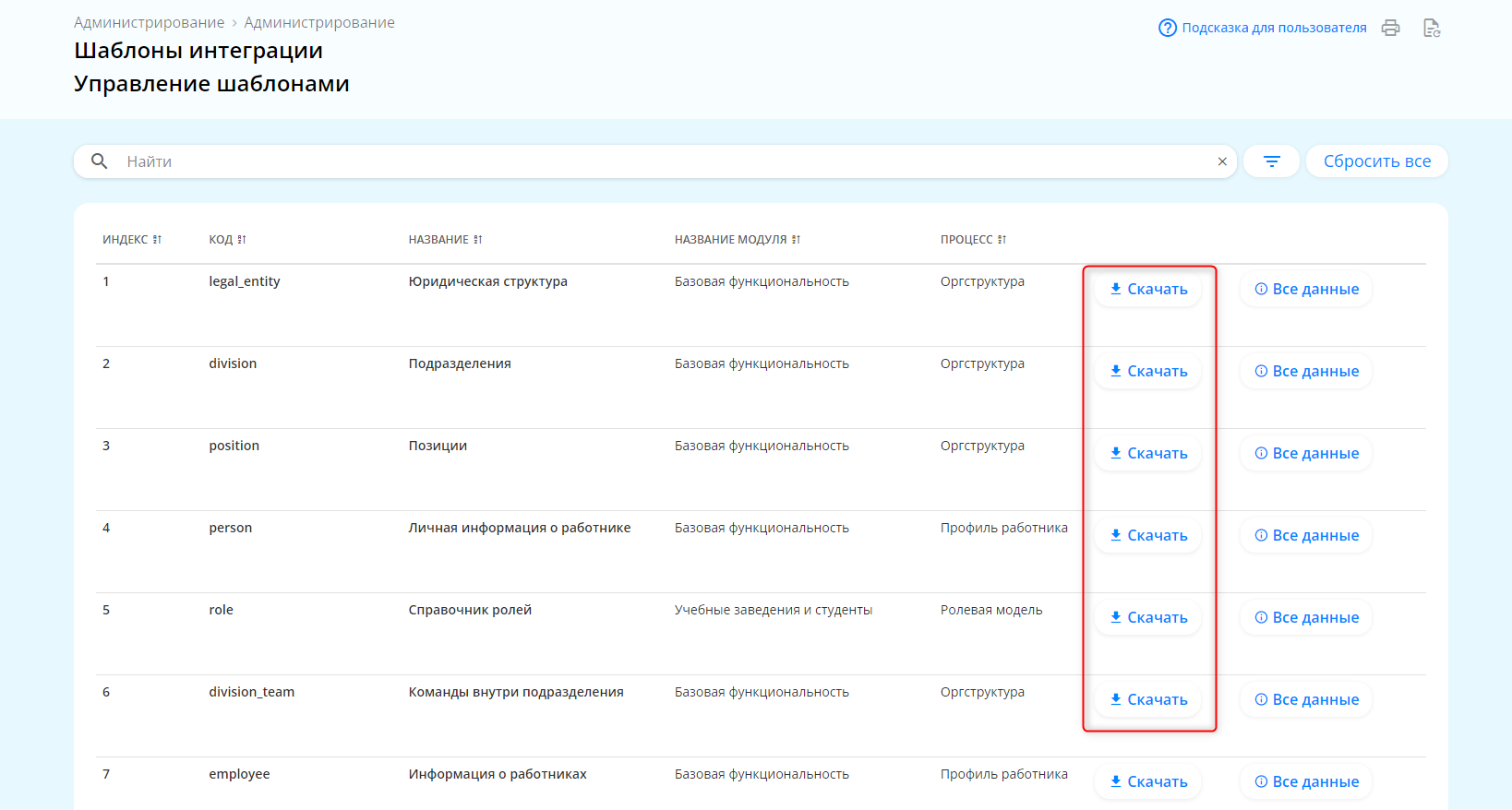Click the document export icon top right
This screenshot has height=810, width=1512.
point(1431,28)
